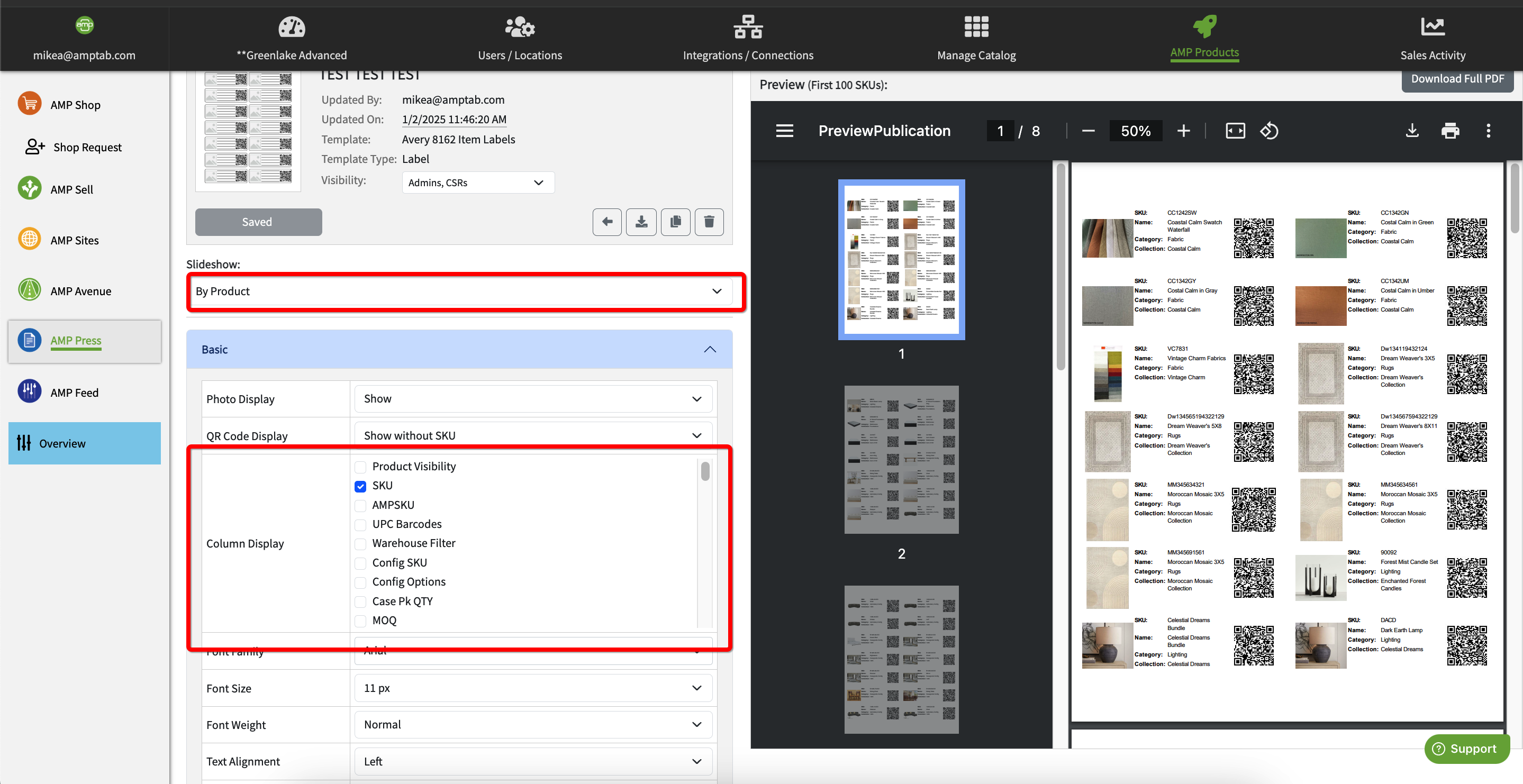The height and width of the screenshot is (784, 1523).
Task: Click the duplicate copy icon button
Action: click(675, 222)
